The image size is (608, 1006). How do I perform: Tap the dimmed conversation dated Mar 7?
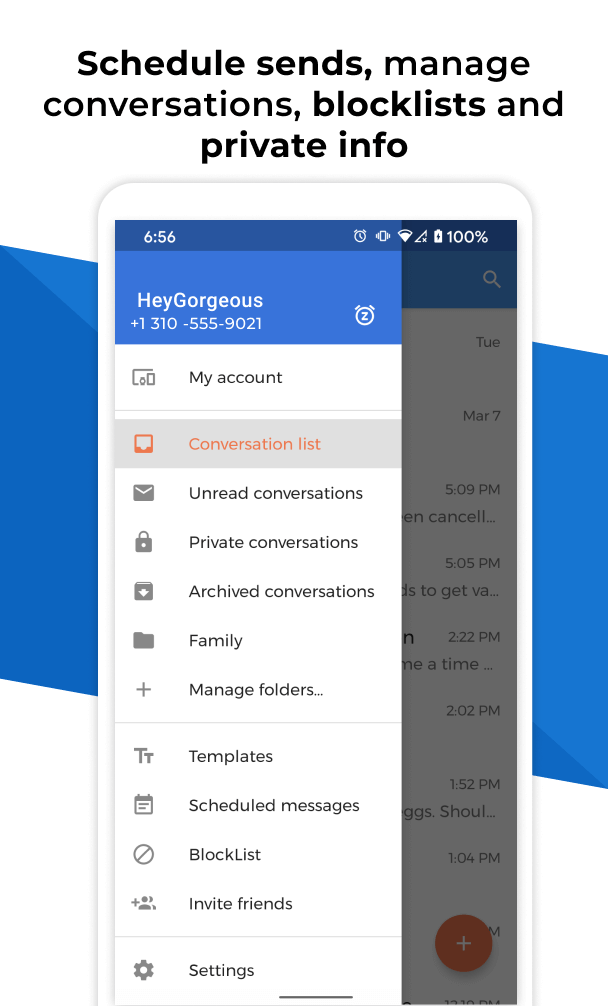click(x=460, y=416)
